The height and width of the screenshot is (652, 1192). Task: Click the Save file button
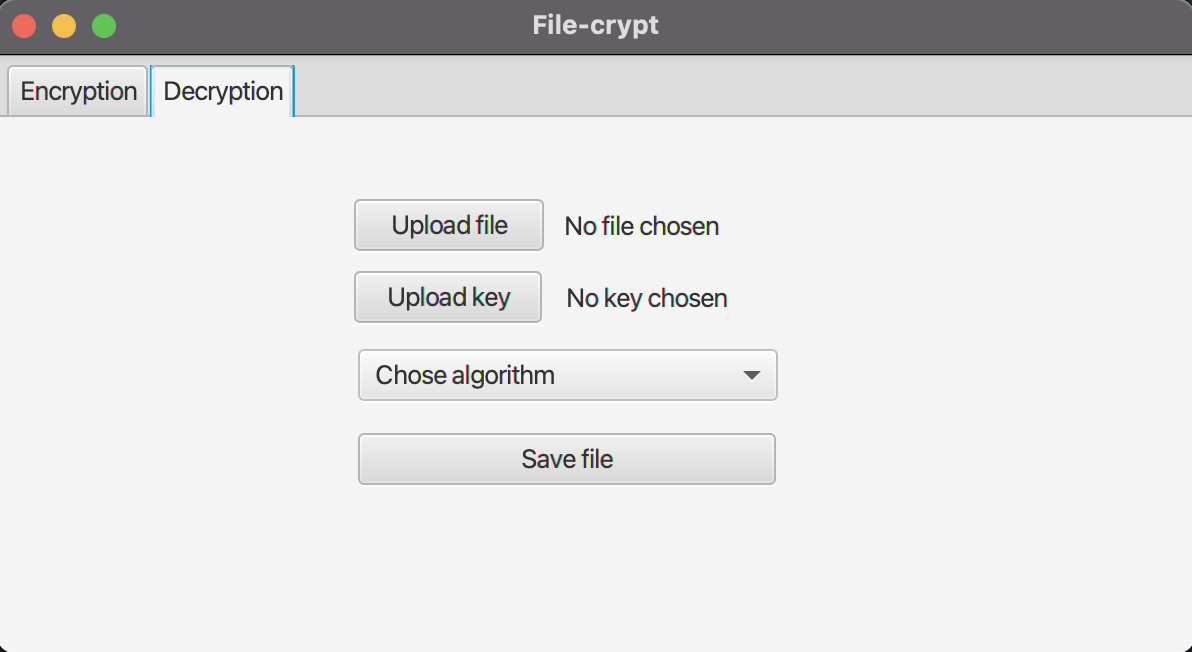click(567, 459)
